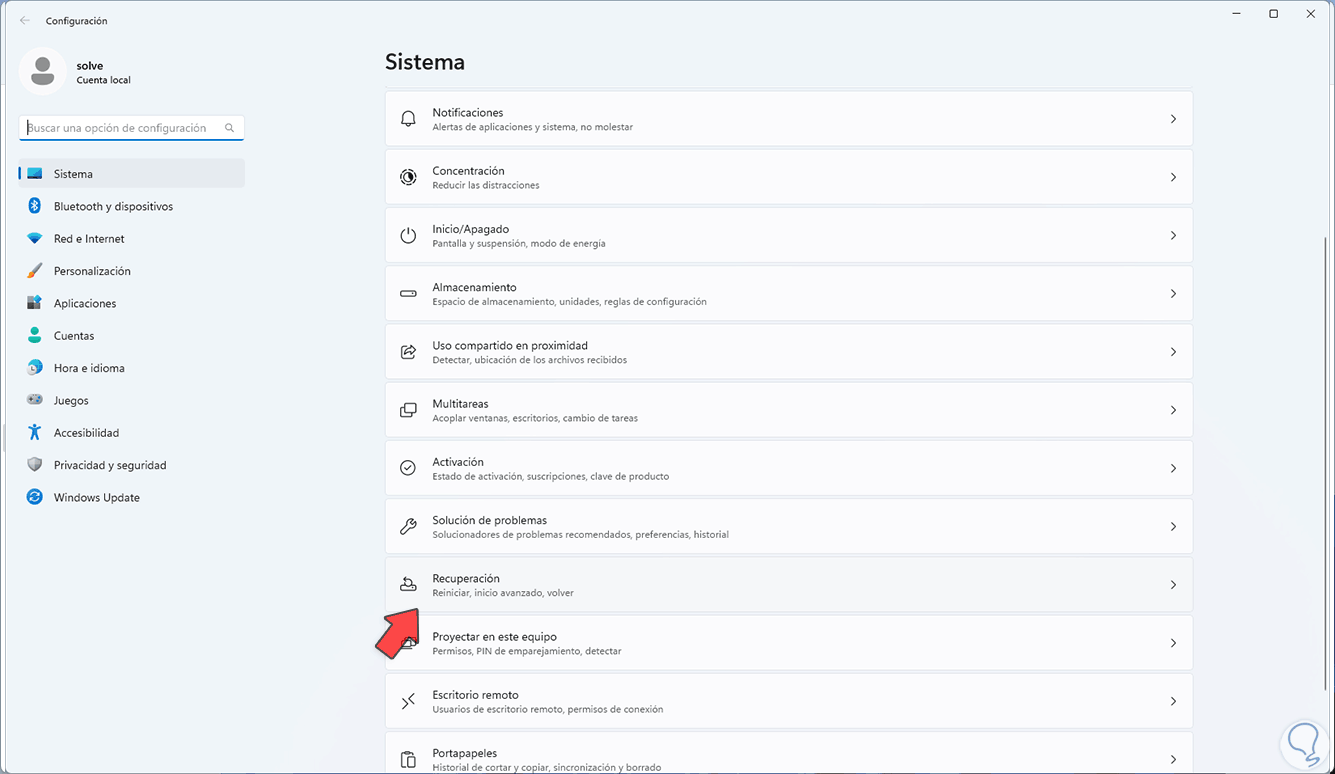
Task: Click the Solución de problemas wrench icon
Action: (x=408, y=527)
